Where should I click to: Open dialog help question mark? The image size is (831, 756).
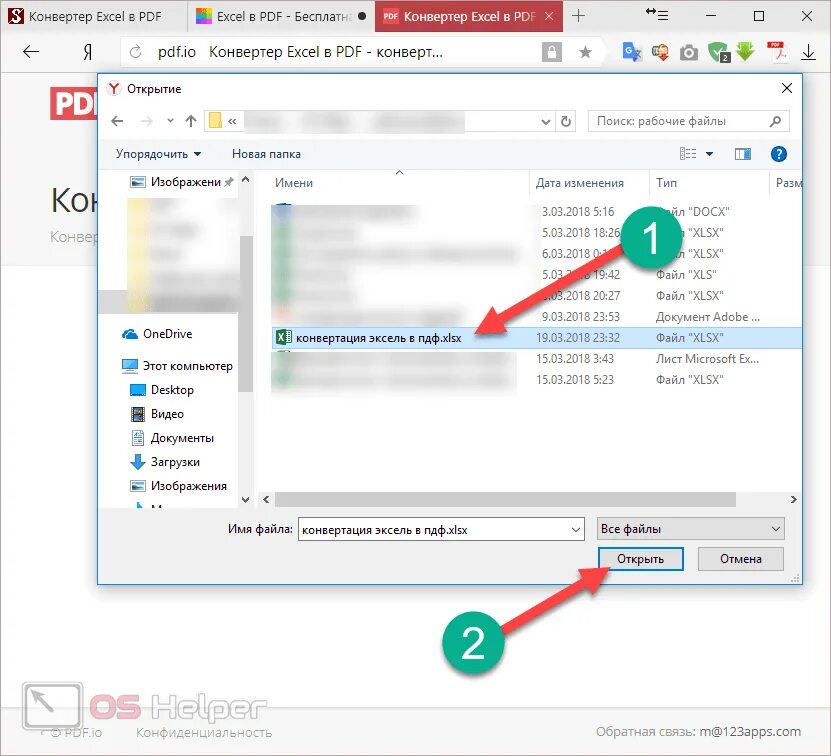tap(778, 154)
